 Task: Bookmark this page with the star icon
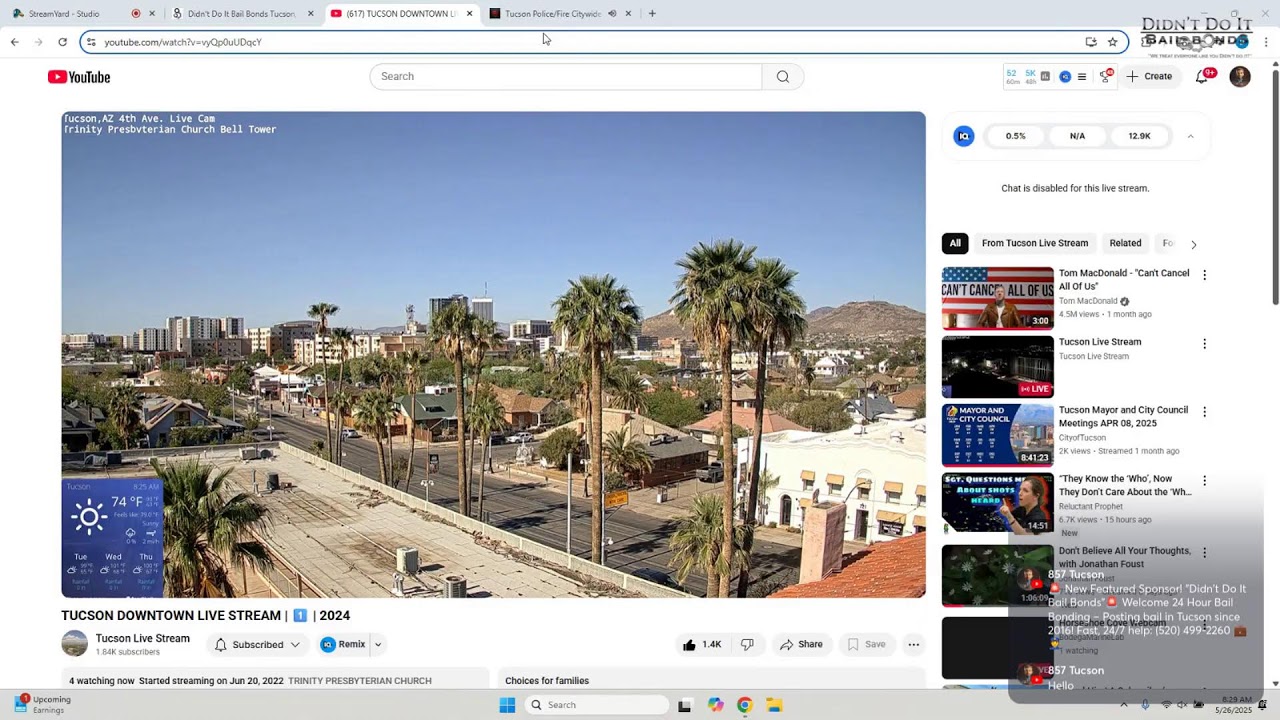(x=1112, y=42)
